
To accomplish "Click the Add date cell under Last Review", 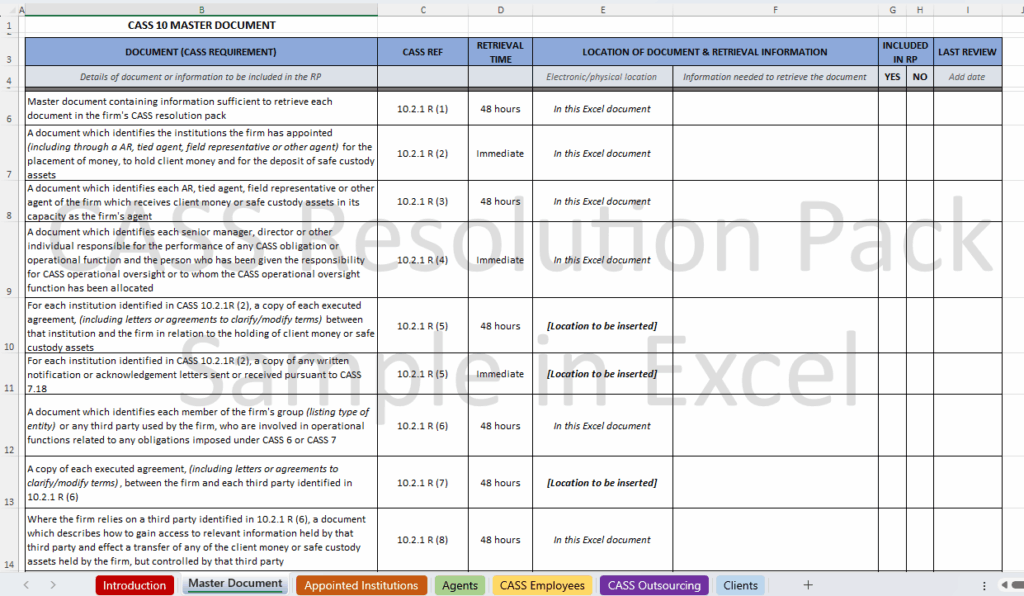I will pyautogui.click(x=967, y=77).
